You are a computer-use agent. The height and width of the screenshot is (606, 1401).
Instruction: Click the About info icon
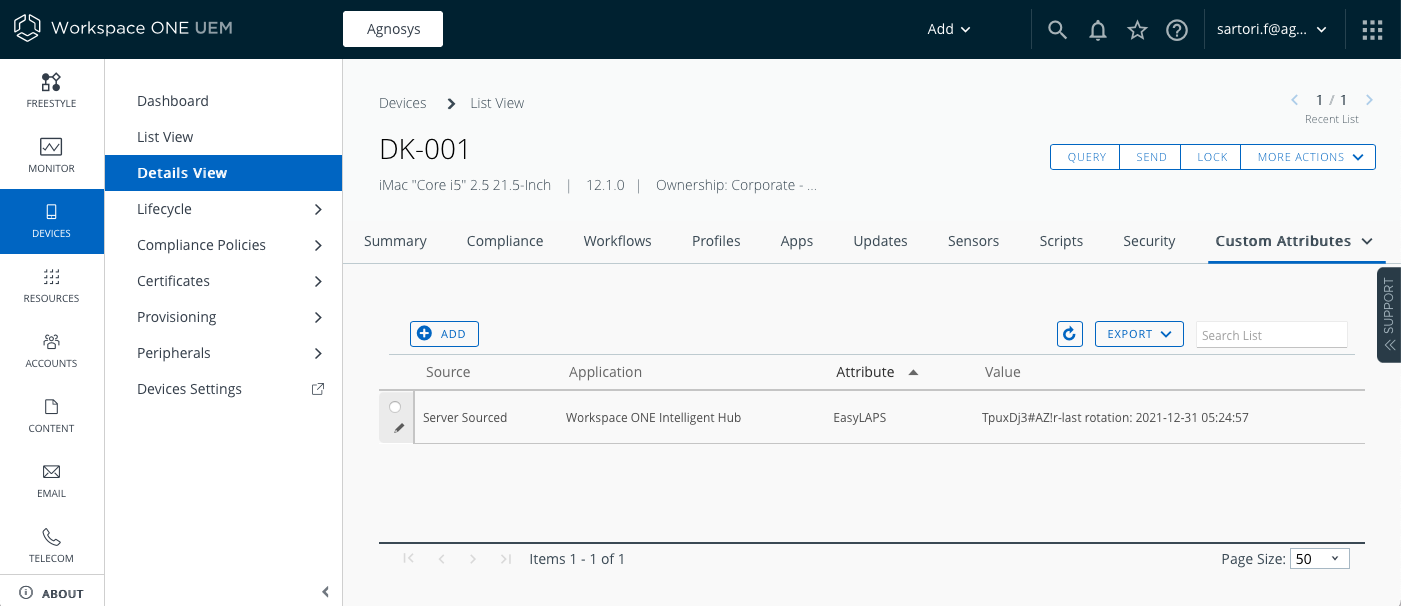click(x=26, y=592)
